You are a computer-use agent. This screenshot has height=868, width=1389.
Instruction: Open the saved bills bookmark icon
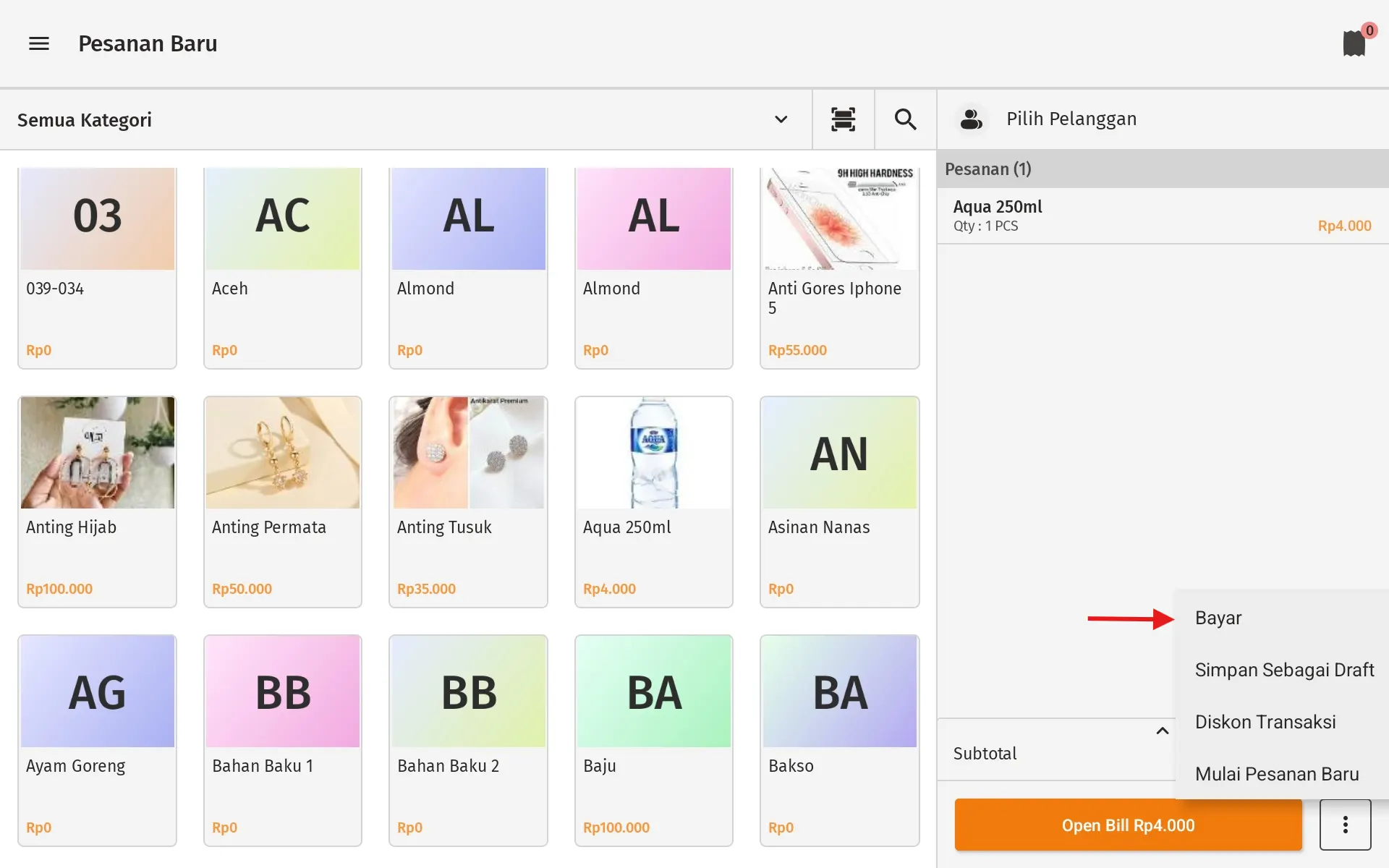tap(1354, 43)
